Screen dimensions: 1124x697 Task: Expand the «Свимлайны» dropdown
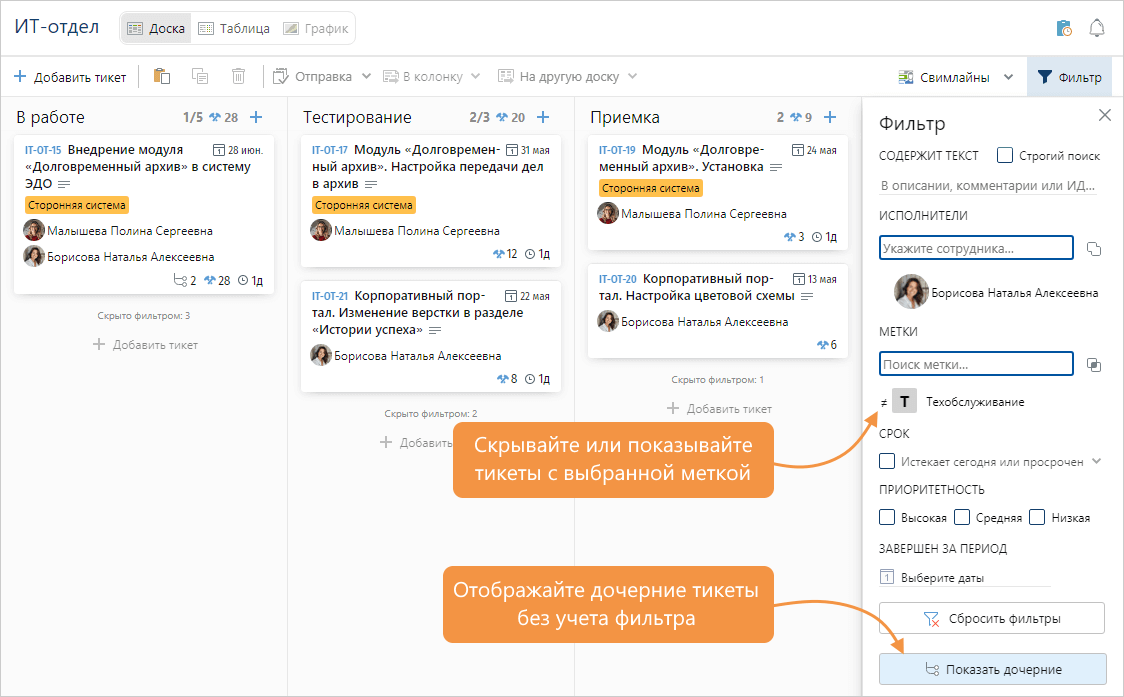click(x=1008, y=77)
